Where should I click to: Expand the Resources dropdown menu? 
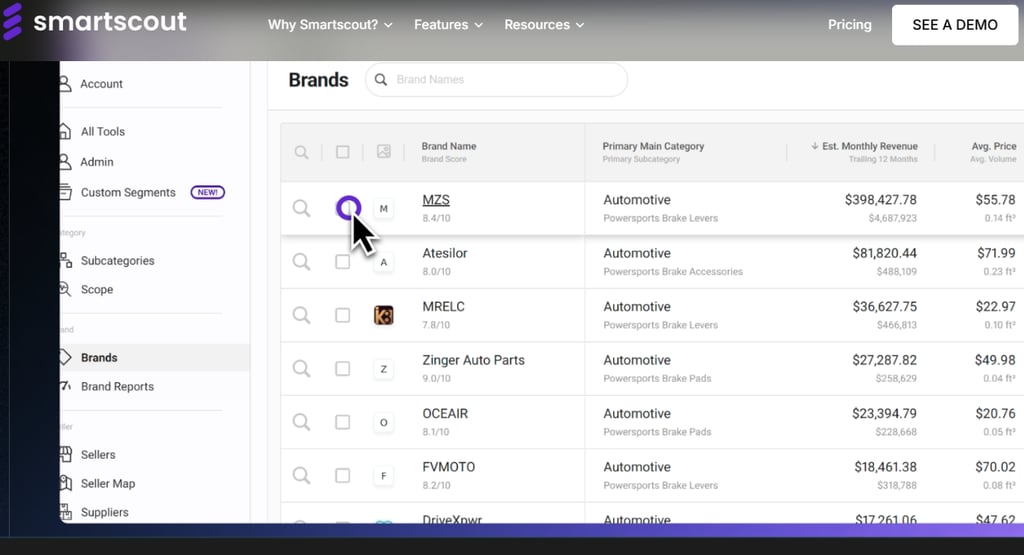[544, 25]
